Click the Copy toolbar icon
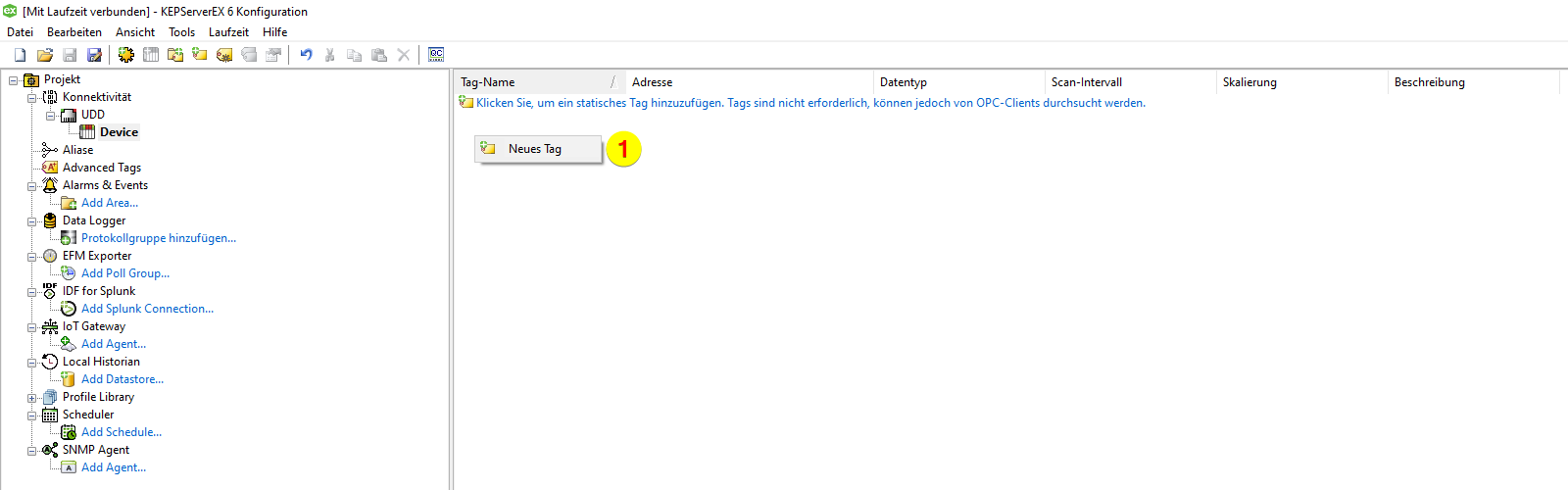1568x490 pixels. [355, 55]
